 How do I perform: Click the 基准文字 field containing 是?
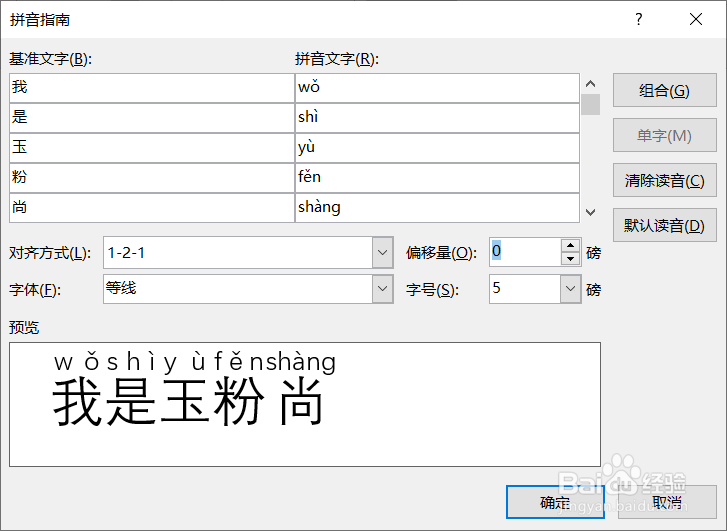pos(152,118)
